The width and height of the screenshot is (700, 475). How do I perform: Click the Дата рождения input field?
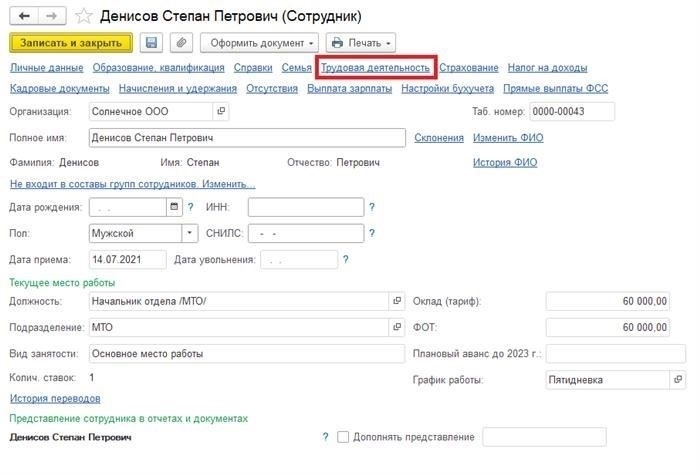coord(128,207)
